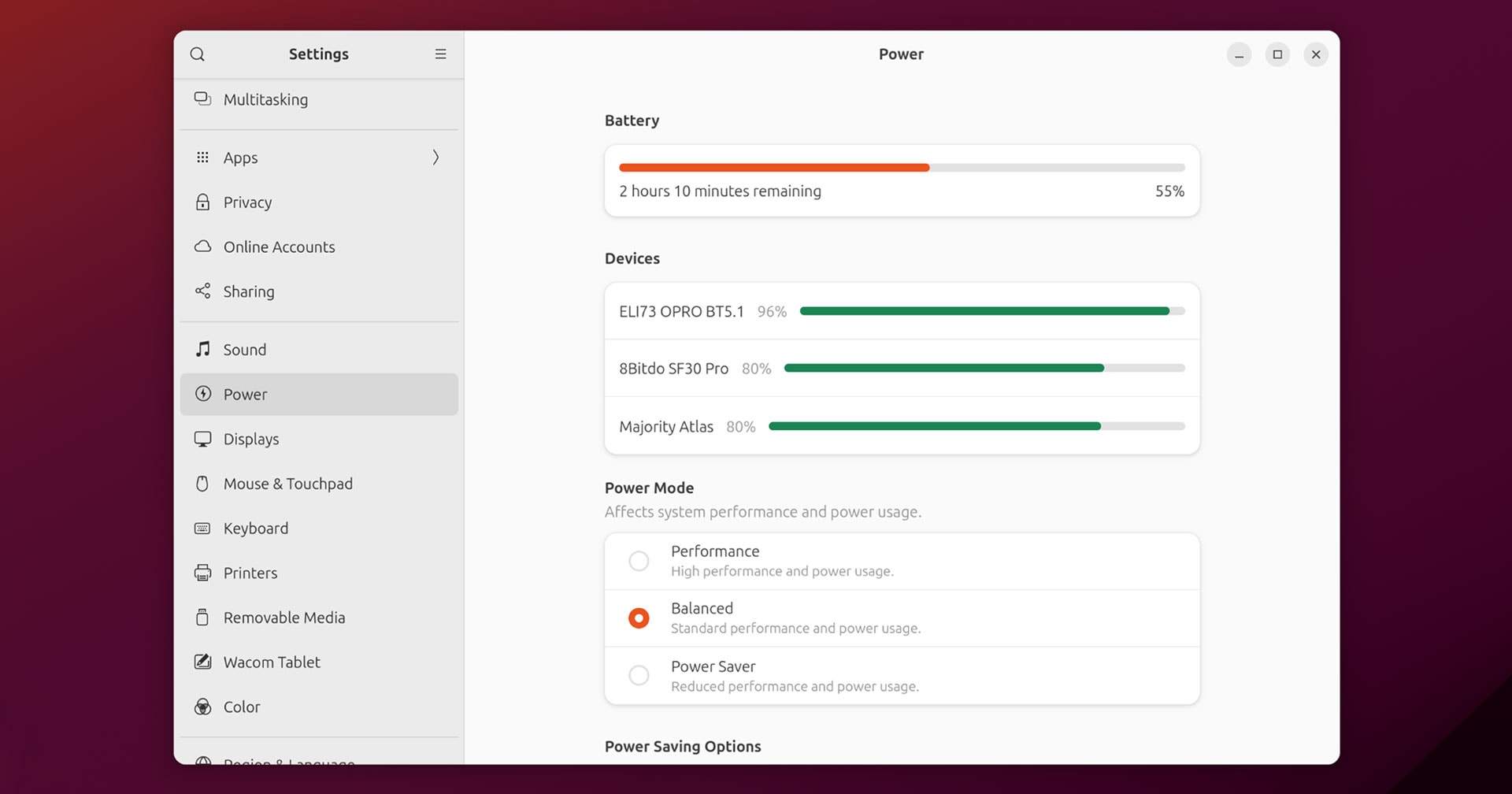Maximize the Settings window
Viewport: 1512px width, 794px height.
pyautogui.click(x=1277, y=54)
